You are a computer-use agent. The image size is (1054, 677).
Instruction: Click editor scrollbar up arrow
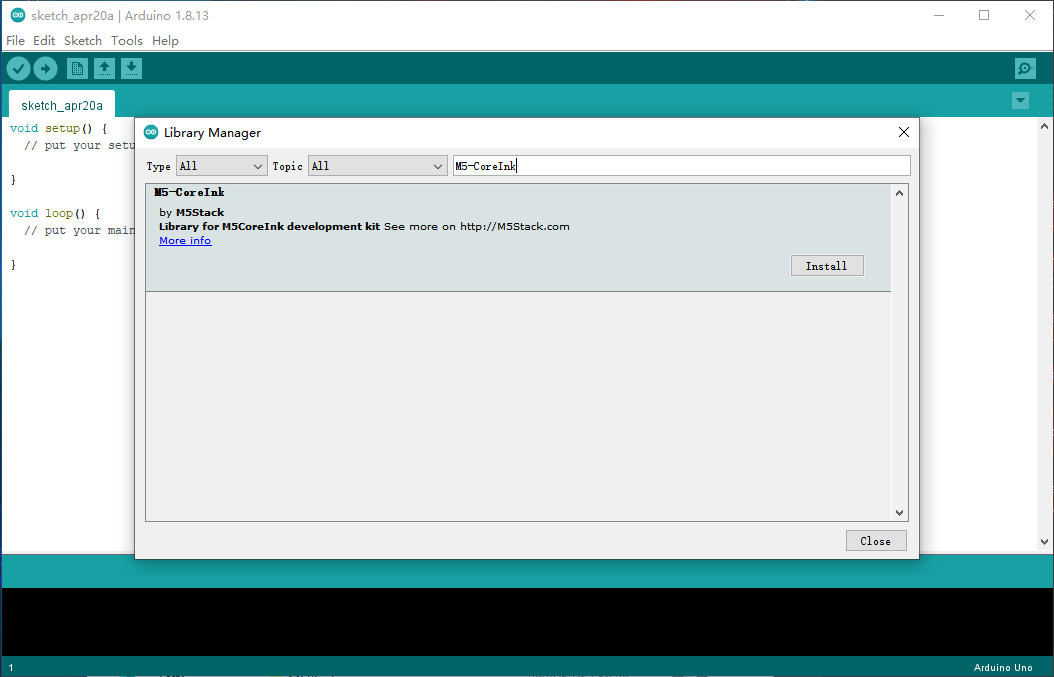pyautogui.click(x=1045, y=126)
